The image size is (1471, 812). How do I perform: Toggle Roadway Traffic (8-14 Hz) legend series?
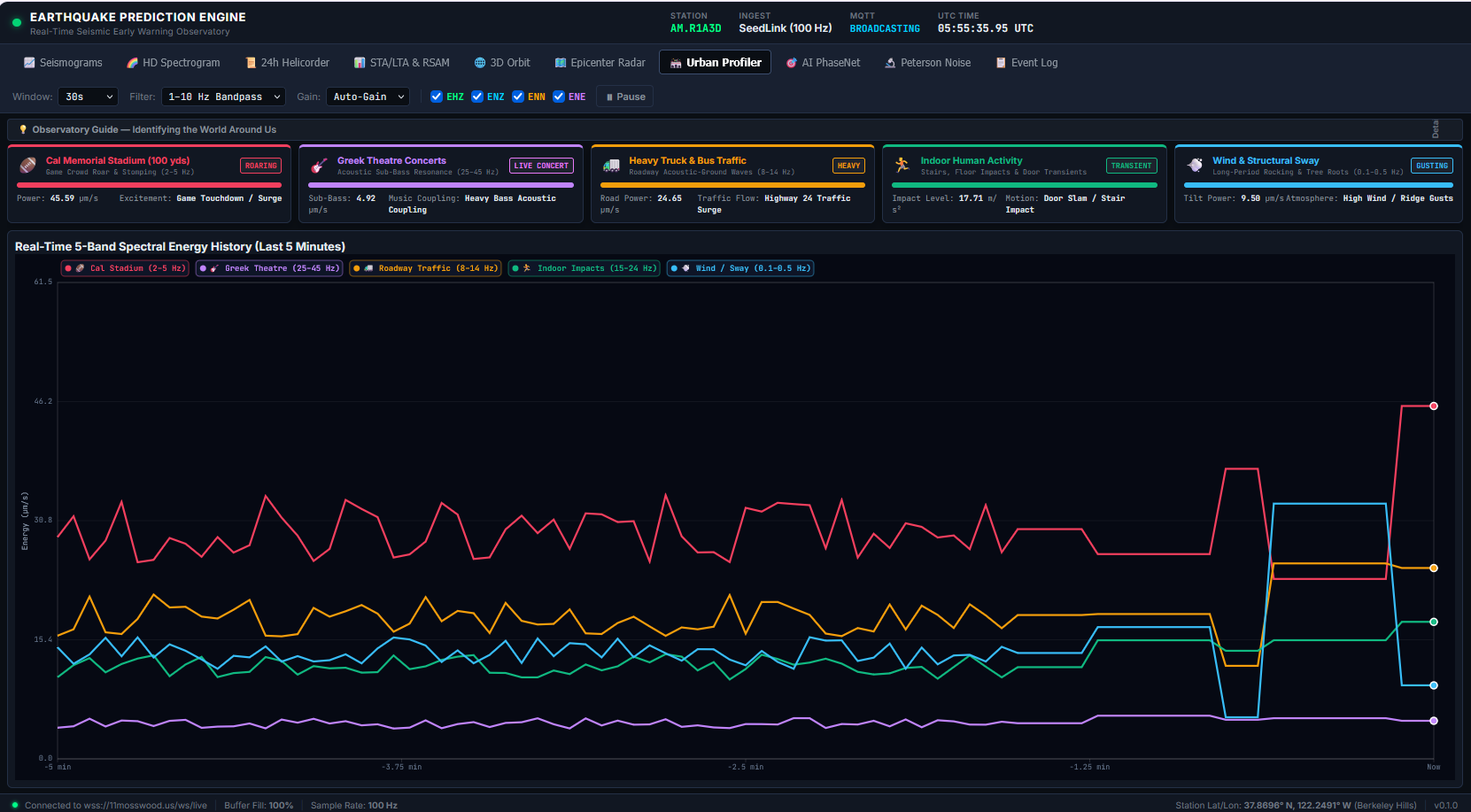click(x=425, y=268)
